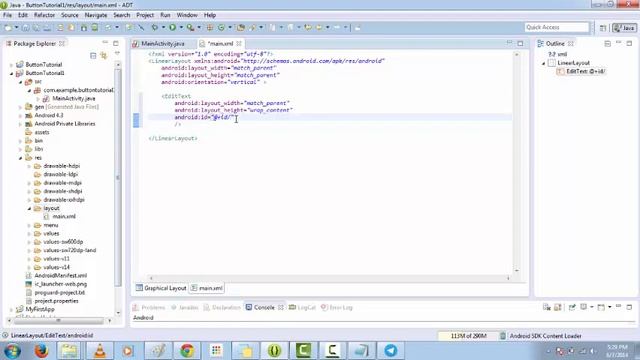The width and height of the screenshot is (640, 360).
Task: Click the green Run toolbar button
Action: click(x=173, y=27)
